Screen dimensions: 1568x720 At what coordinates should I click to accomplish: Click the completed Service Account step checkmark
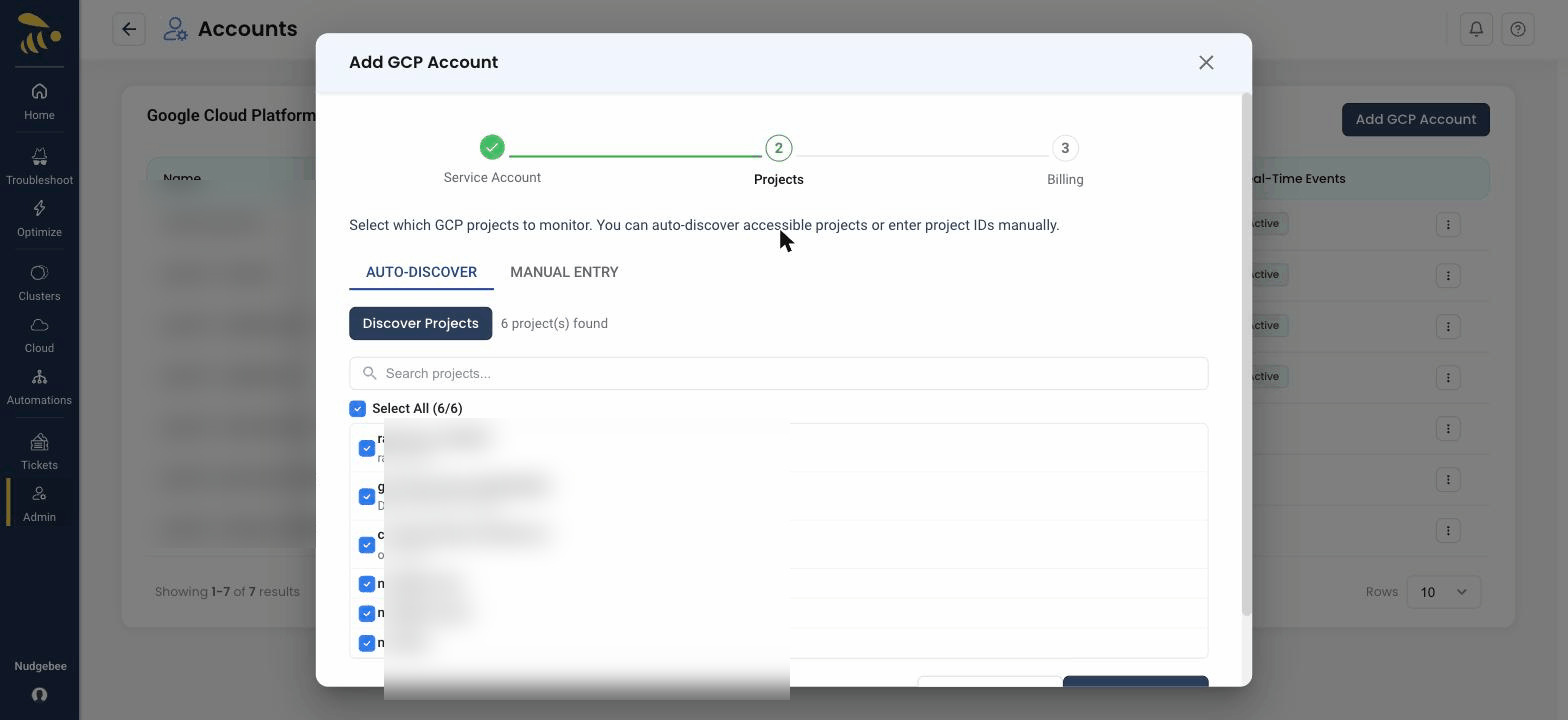pos(492,147)
